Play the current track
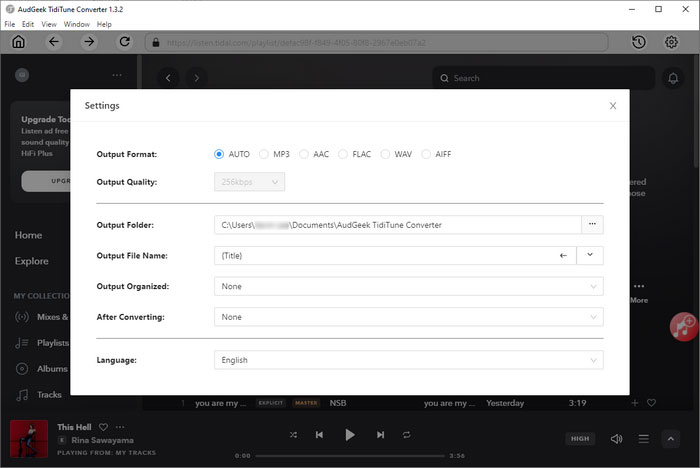This screenshot has height=468, width=700. click(x=350, y=435)
